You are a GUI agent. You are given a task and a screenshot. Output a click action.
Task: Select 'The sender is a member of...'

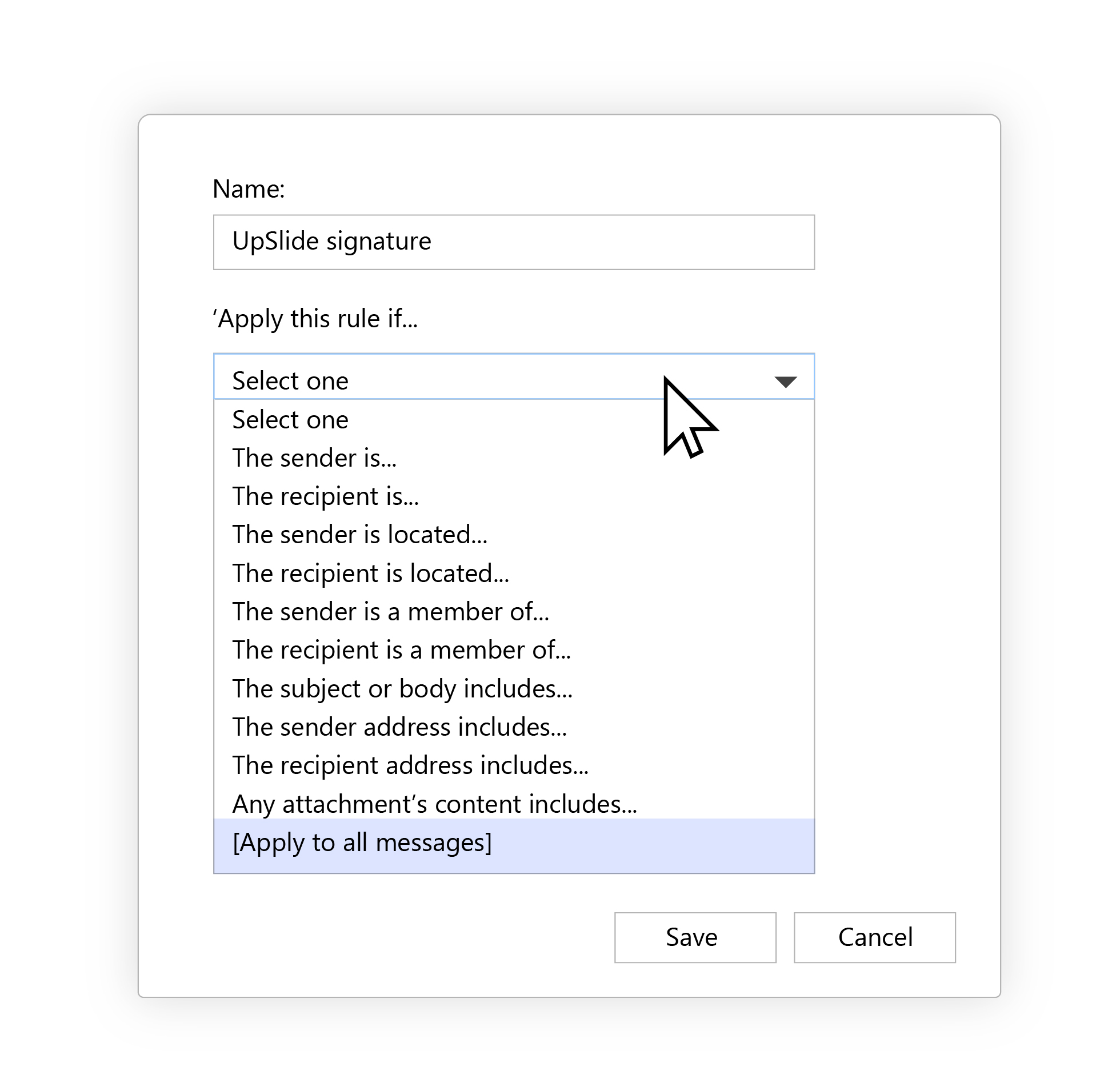click(x=391, y=612)
